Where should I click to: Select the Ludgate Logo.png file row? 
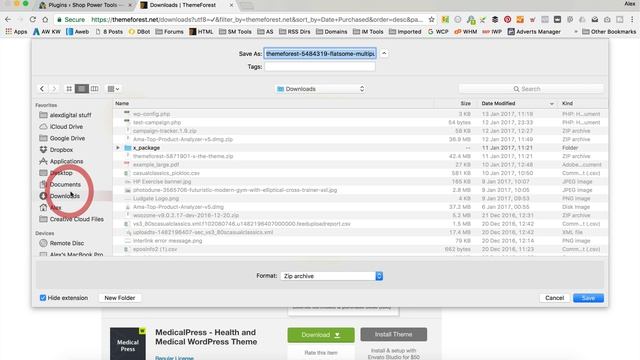pyautogui.click(x=360, y=198)
